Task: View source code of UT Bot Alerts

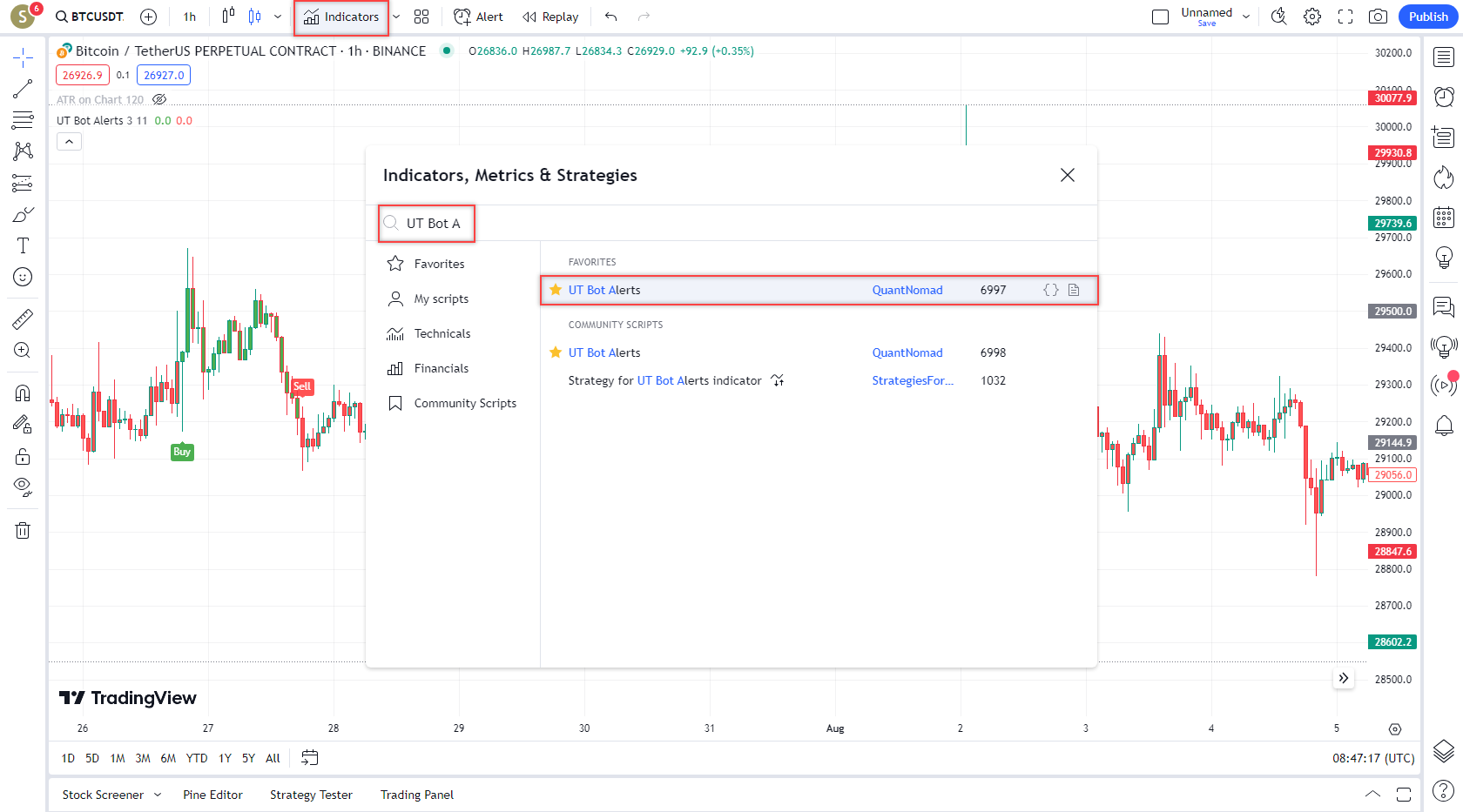Action: (1051, 290)
